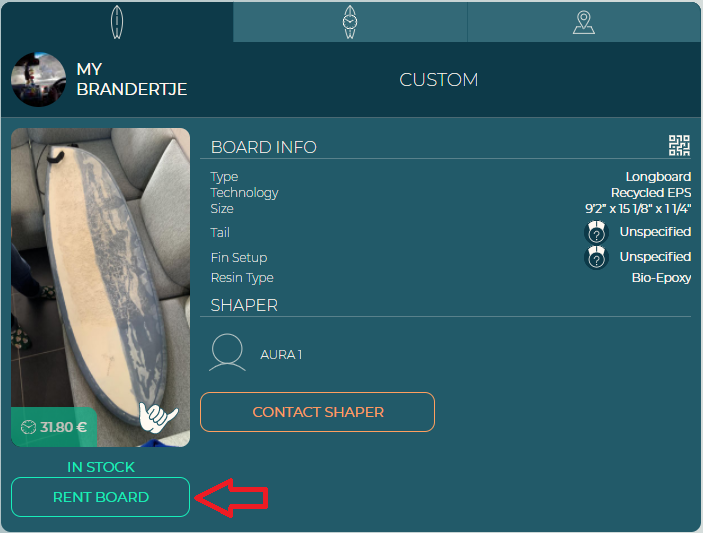This screenshot has width=703, height=533.
Task: Click the clock icon beside 31.80 € price
Action: [x=28, y=427]
